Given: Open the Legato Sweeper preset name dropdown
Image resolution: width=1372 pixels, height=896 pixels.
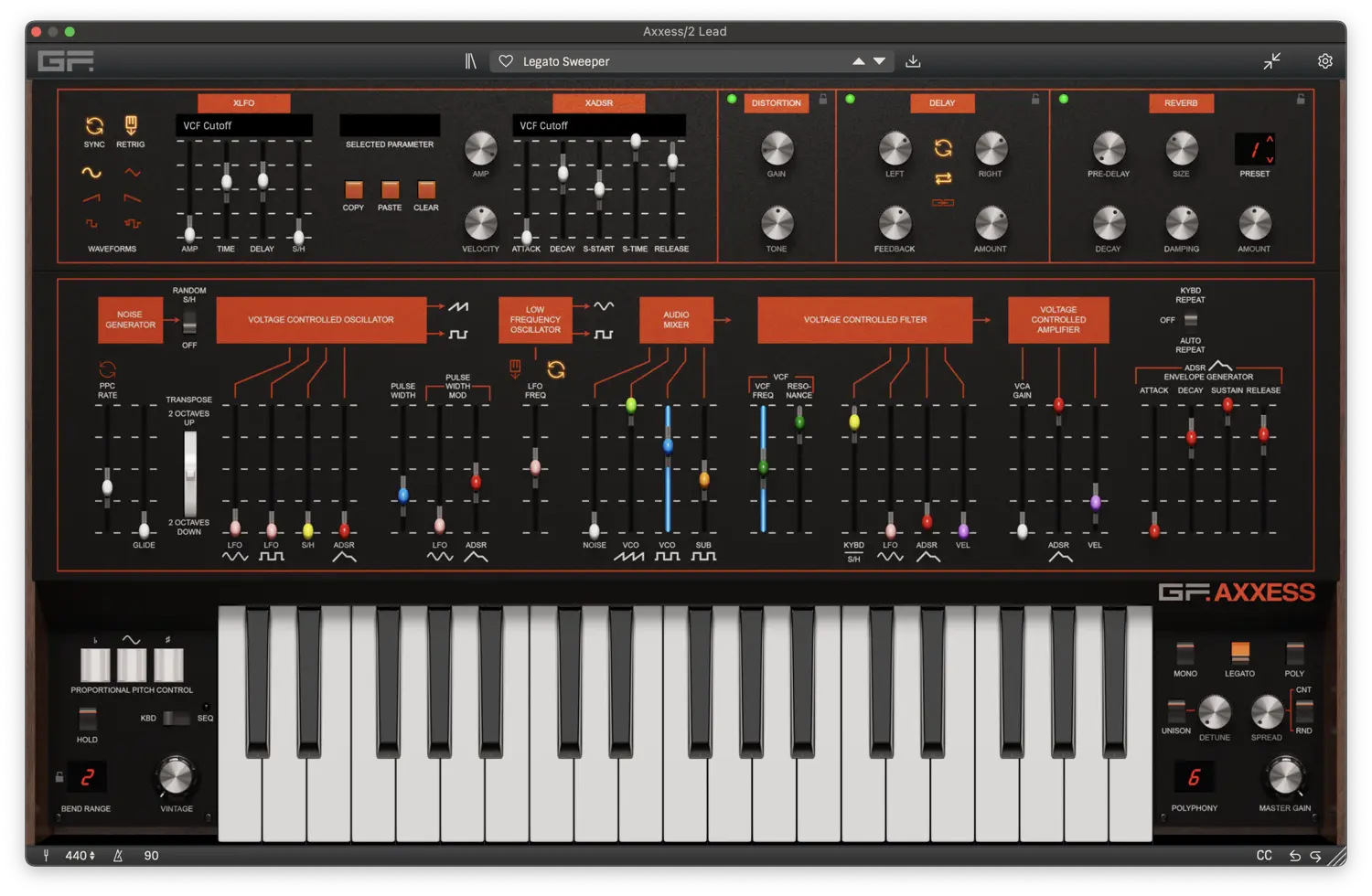Looking at the screenshot, I should [677, 61].
